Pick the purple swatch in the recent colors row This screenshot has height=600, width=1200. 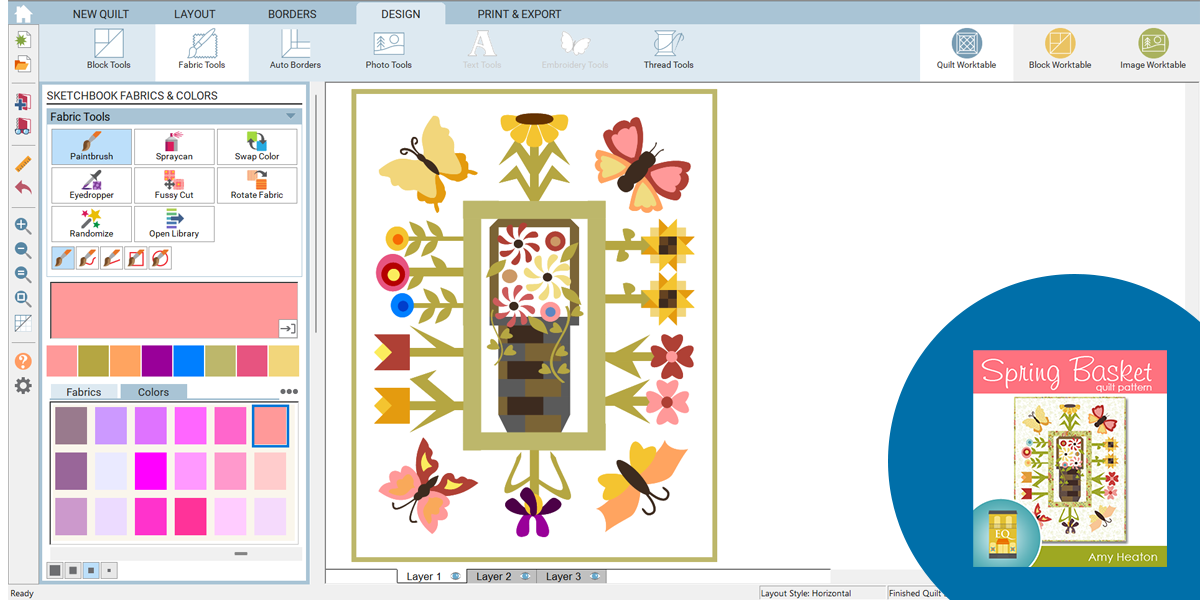[x=157, y=361]
